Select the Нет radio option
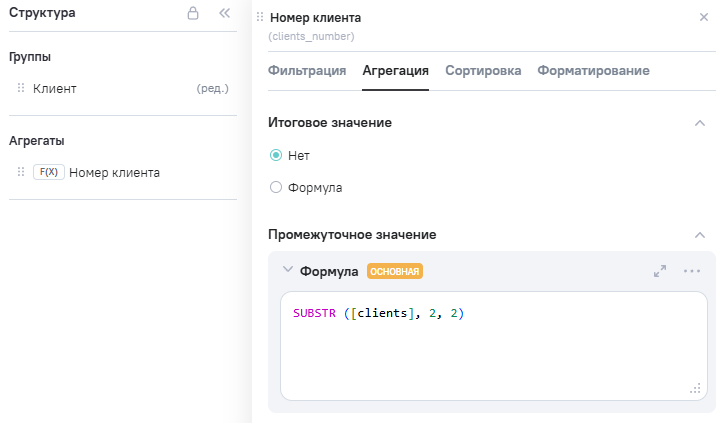Image resolution: width=727 pixels, height=423 pixels. point(276,155)
